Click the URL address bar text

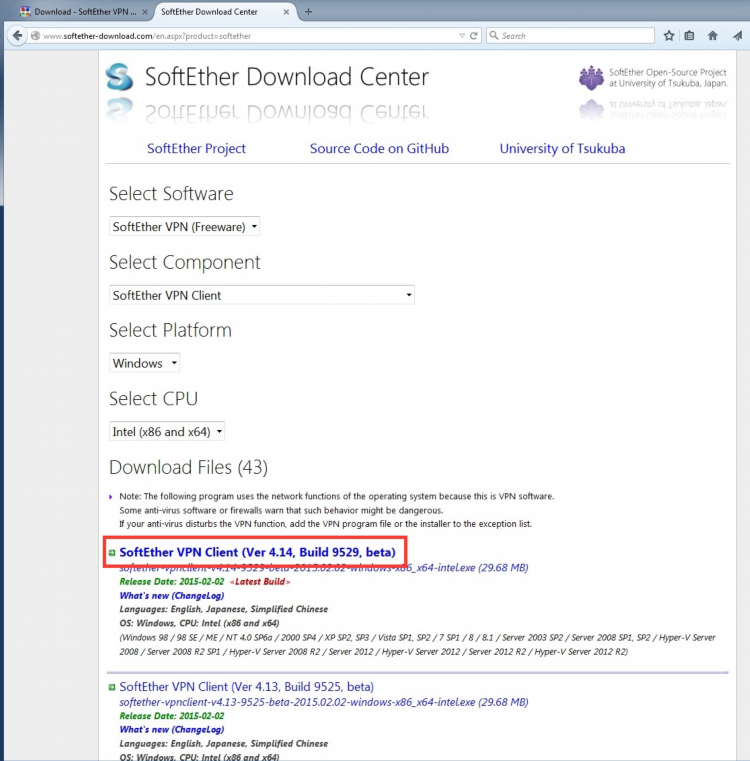click(147, 36)
